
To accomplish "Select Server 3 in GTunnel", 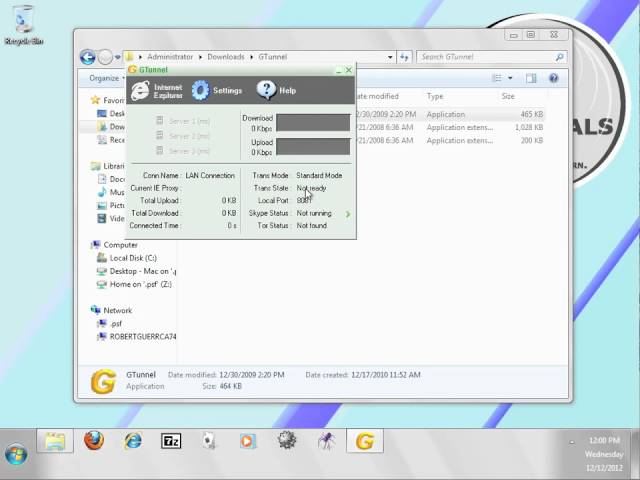I will point(183,151).
